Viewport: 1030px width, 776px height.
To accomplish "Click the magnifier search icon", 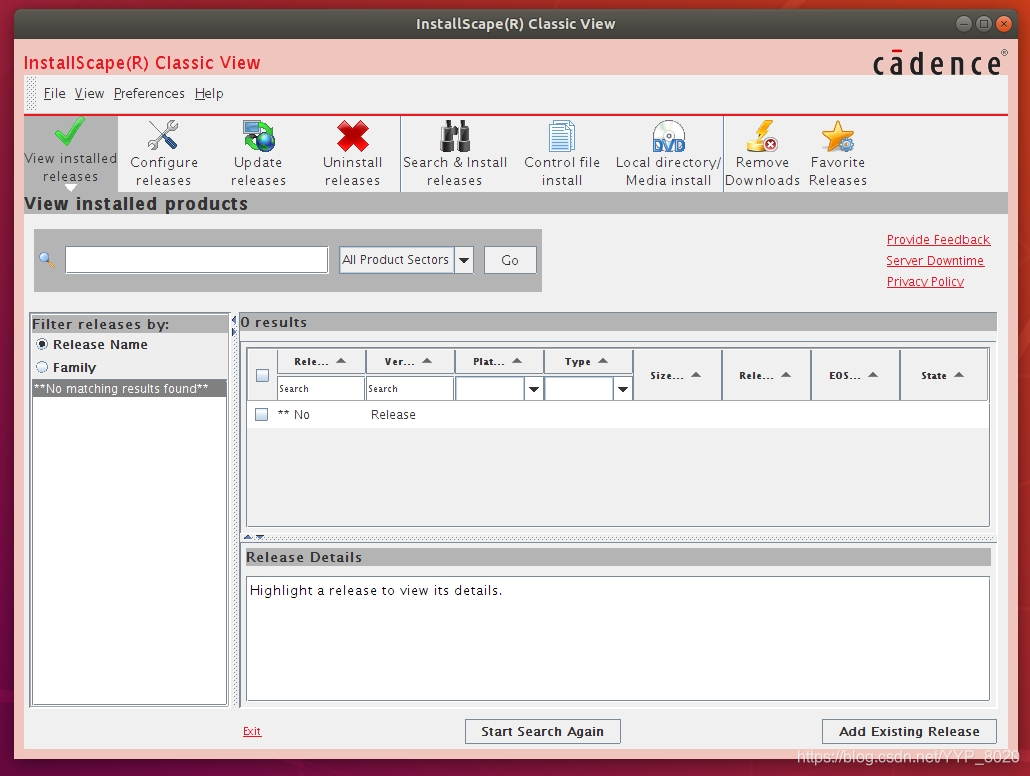I will (x=47, y=260).
